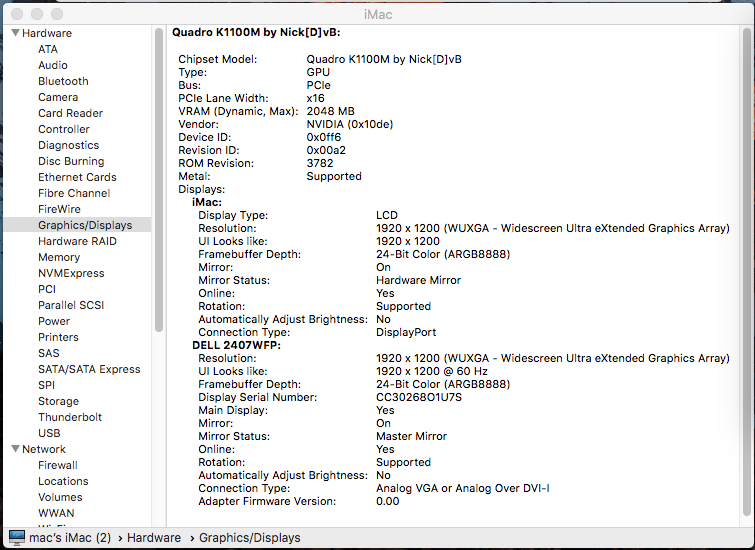This screenshot has width=755, height=550.
Task: Click the computer icon in the path bar
Action: [17, 537]
